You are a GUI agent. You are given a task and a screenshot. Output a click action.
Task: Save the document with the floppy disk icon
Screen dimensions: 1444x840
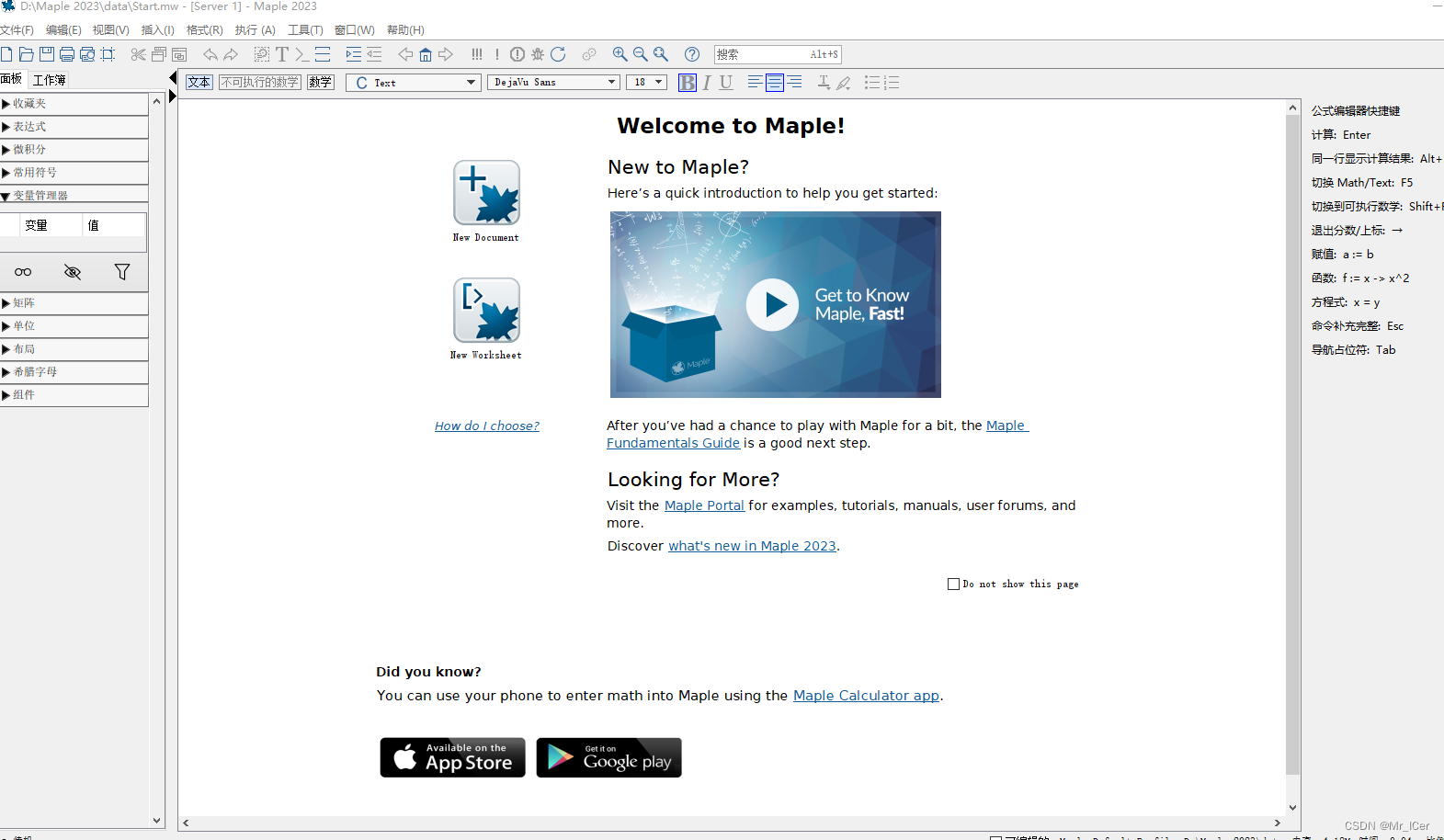click(x=47, y=54)
